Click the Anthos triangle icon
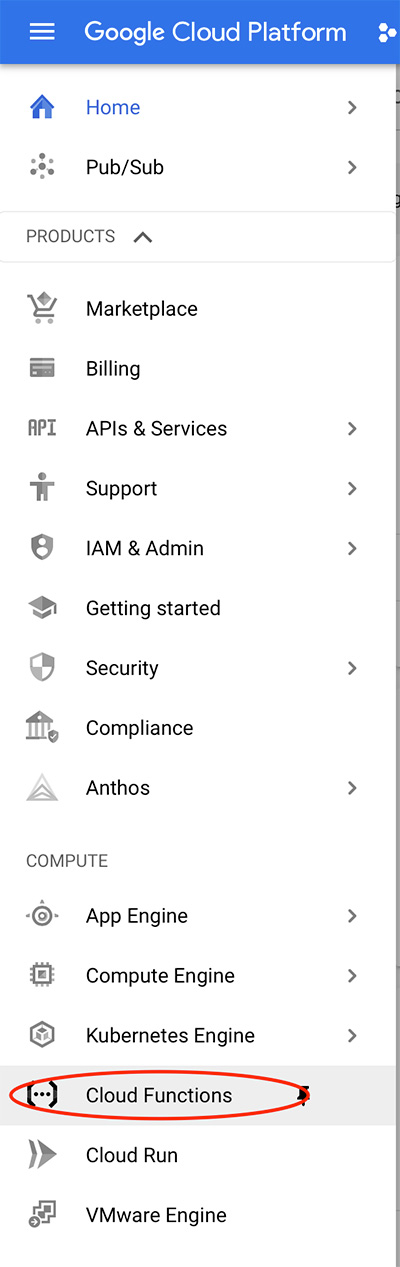The width and height of the screenshot is (400, 1267). point(42,788)
